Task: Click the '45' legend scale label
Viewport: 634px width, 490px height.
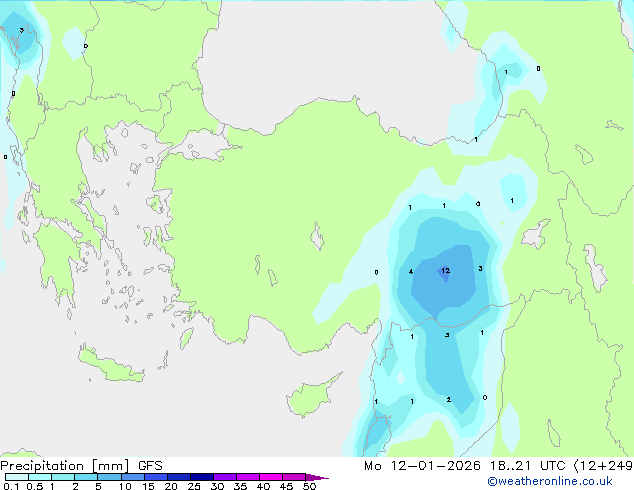Action: click(x=286, y=486)
